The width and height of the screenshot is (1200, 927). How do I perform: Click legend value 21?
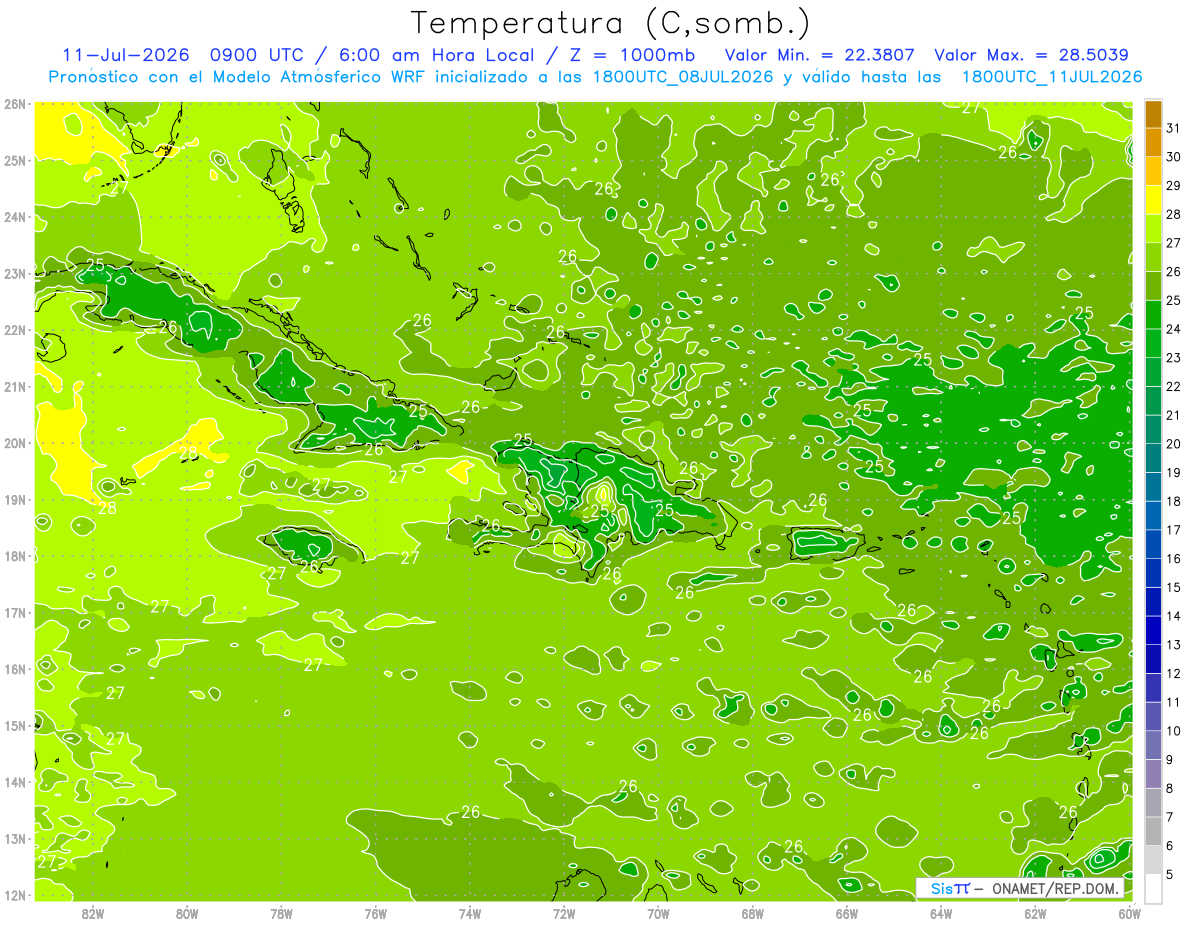pos(1173,415)
